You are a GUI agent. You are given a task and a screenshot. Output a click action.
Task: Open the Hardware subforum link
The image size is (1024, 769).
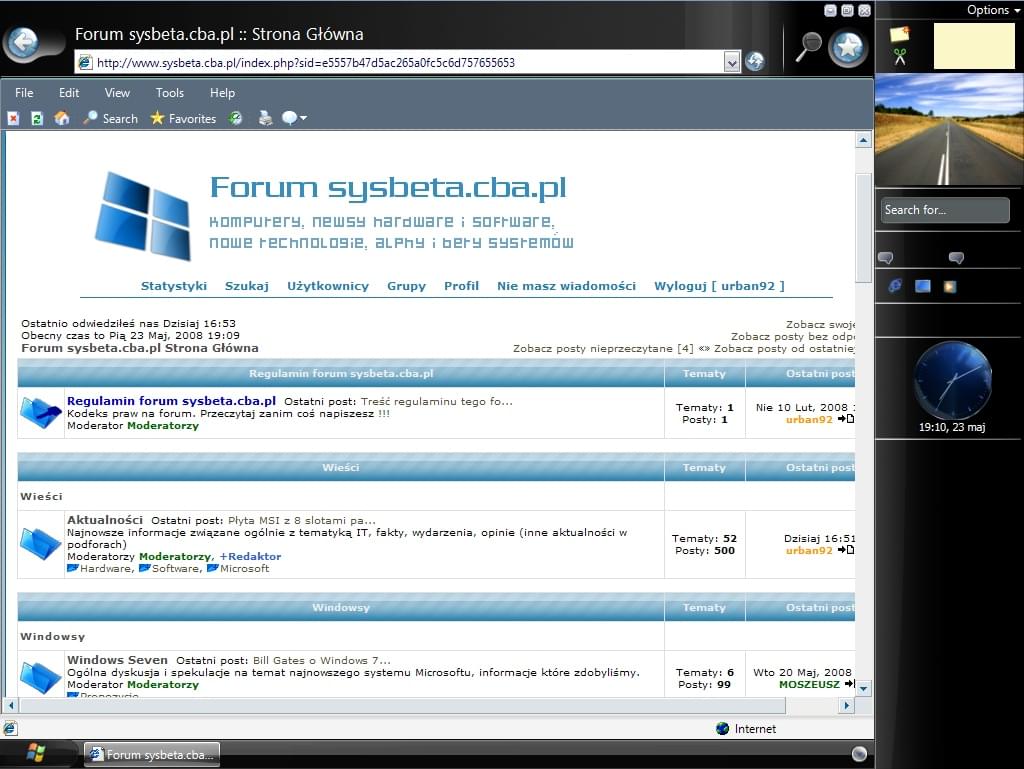[x=105, y=569]
